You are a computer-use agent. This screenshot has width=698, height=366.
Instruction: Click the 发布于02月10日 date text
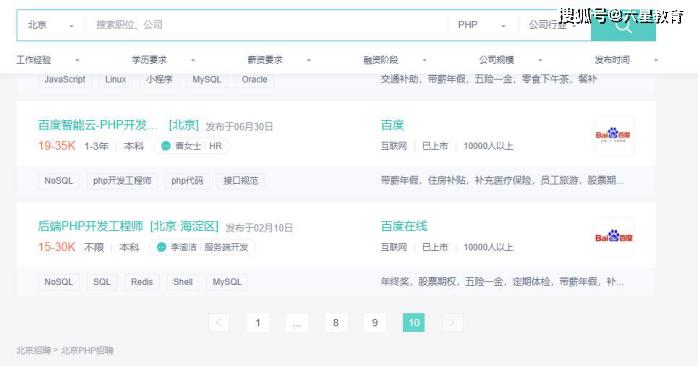click(259, 228)
